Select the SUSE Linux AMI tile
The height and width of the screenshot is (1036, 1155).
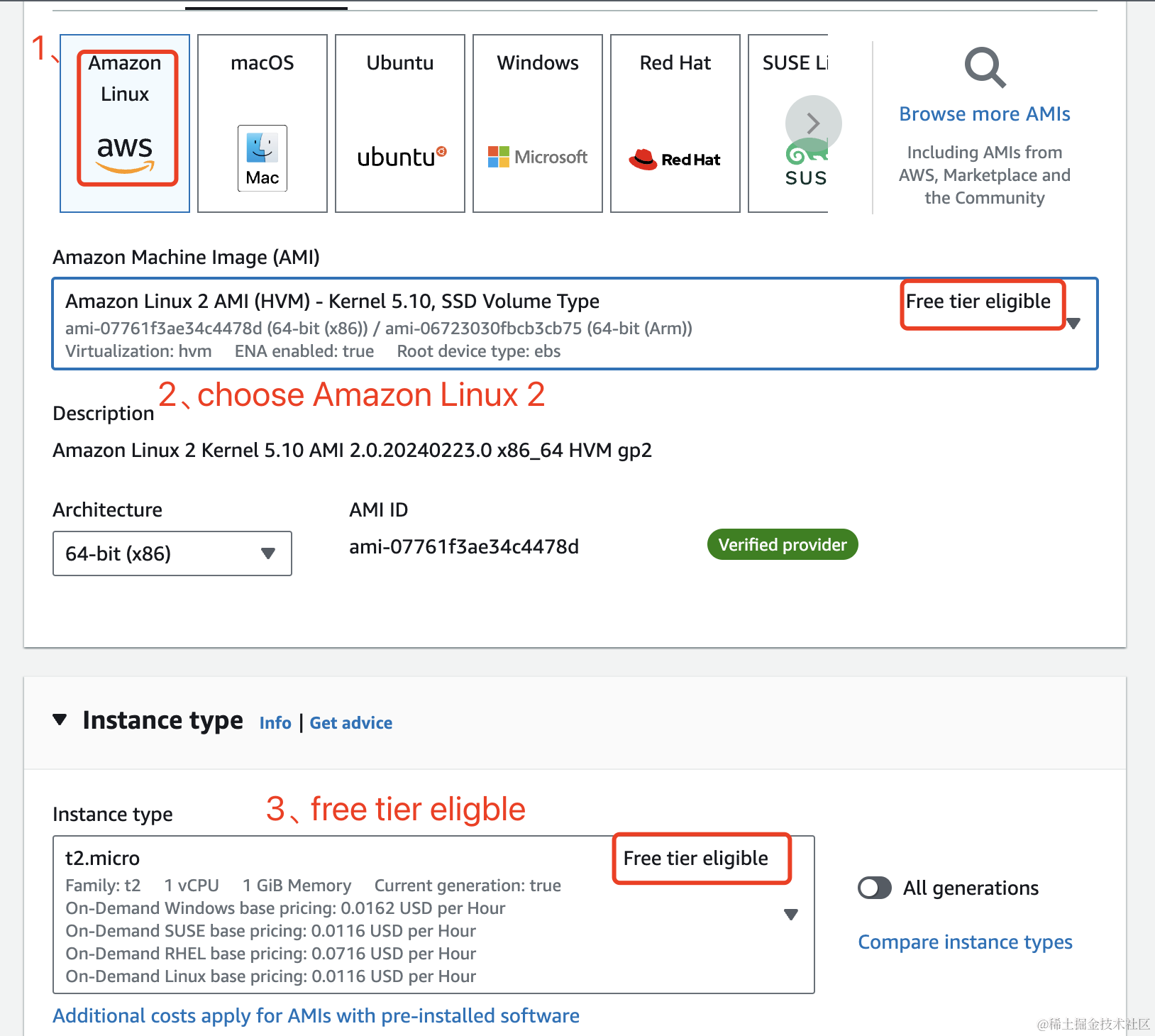click(788, 123)
